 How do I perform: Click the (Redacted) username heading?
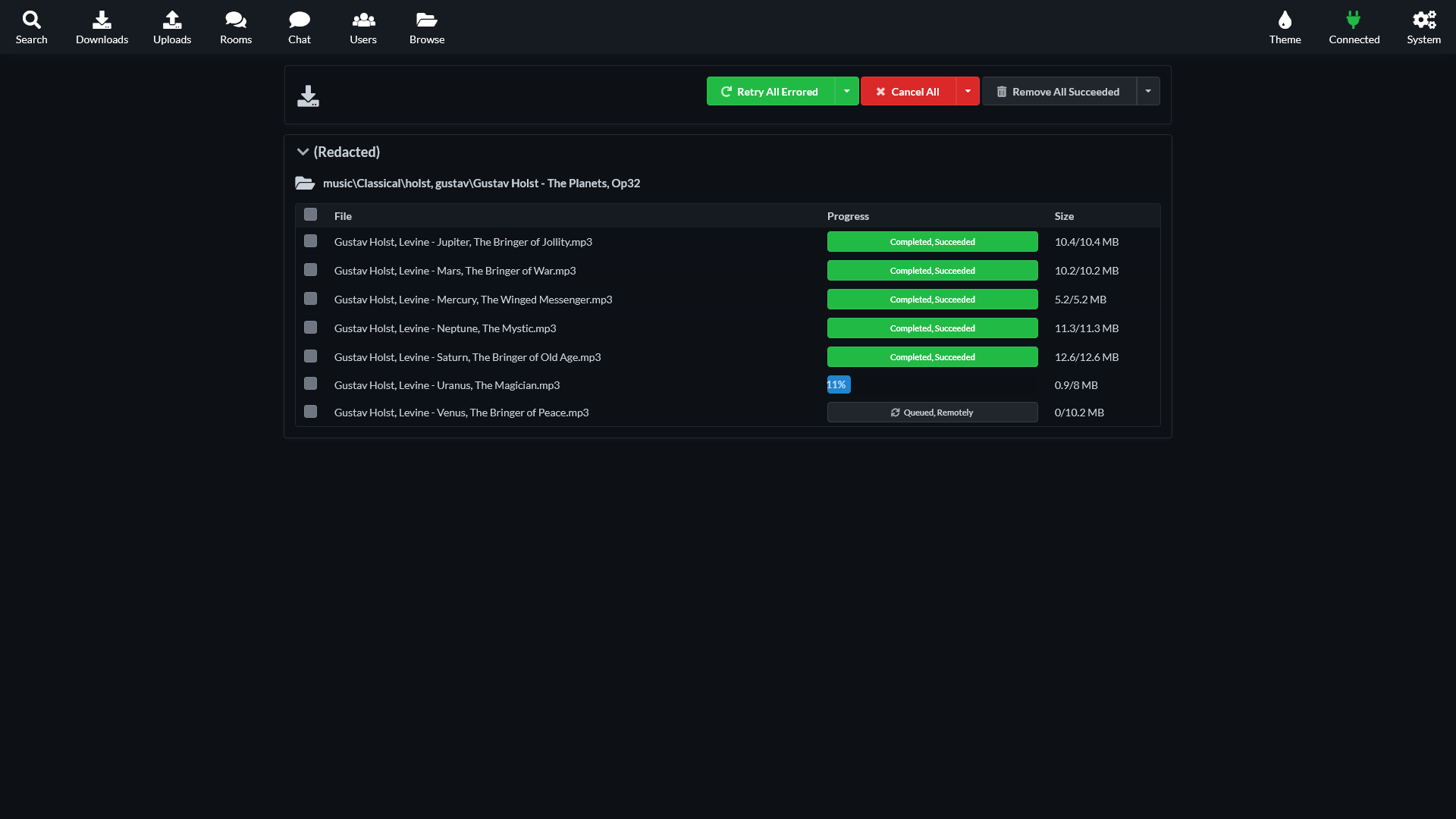point(347,152)
